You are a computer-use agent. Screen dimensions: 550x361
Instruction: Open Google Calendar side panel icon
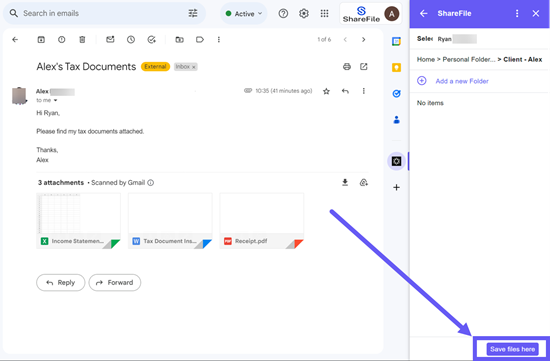point(396,42)
